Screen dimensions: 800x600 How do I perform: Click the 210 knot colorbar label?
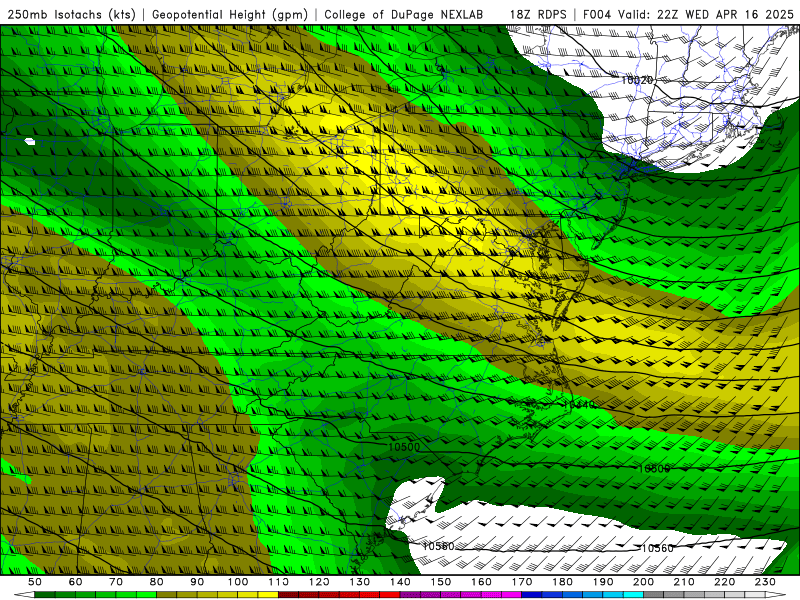pos(684,582)
